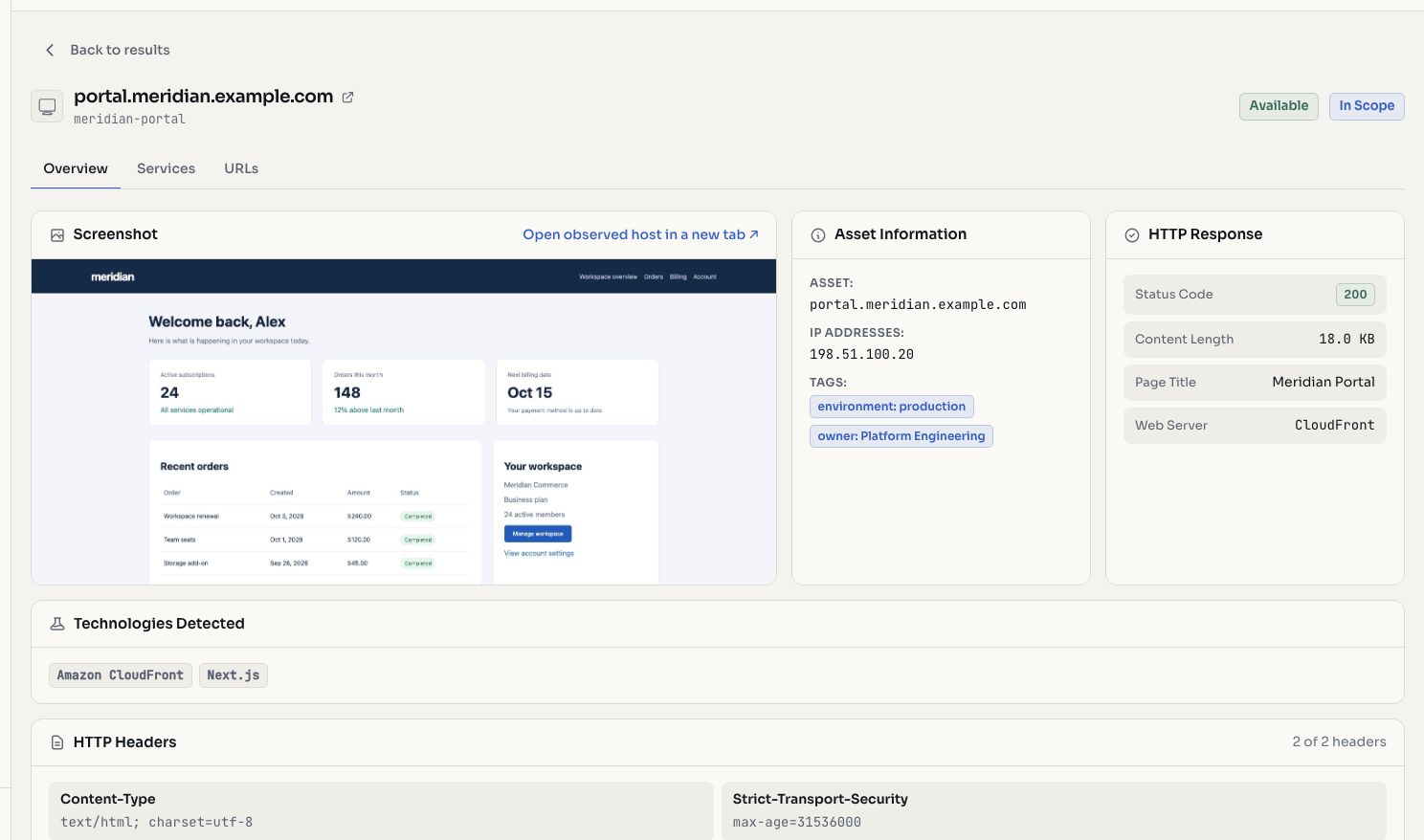
Task: Click the info icon by Asset Information
Action: tap(818, 234)
